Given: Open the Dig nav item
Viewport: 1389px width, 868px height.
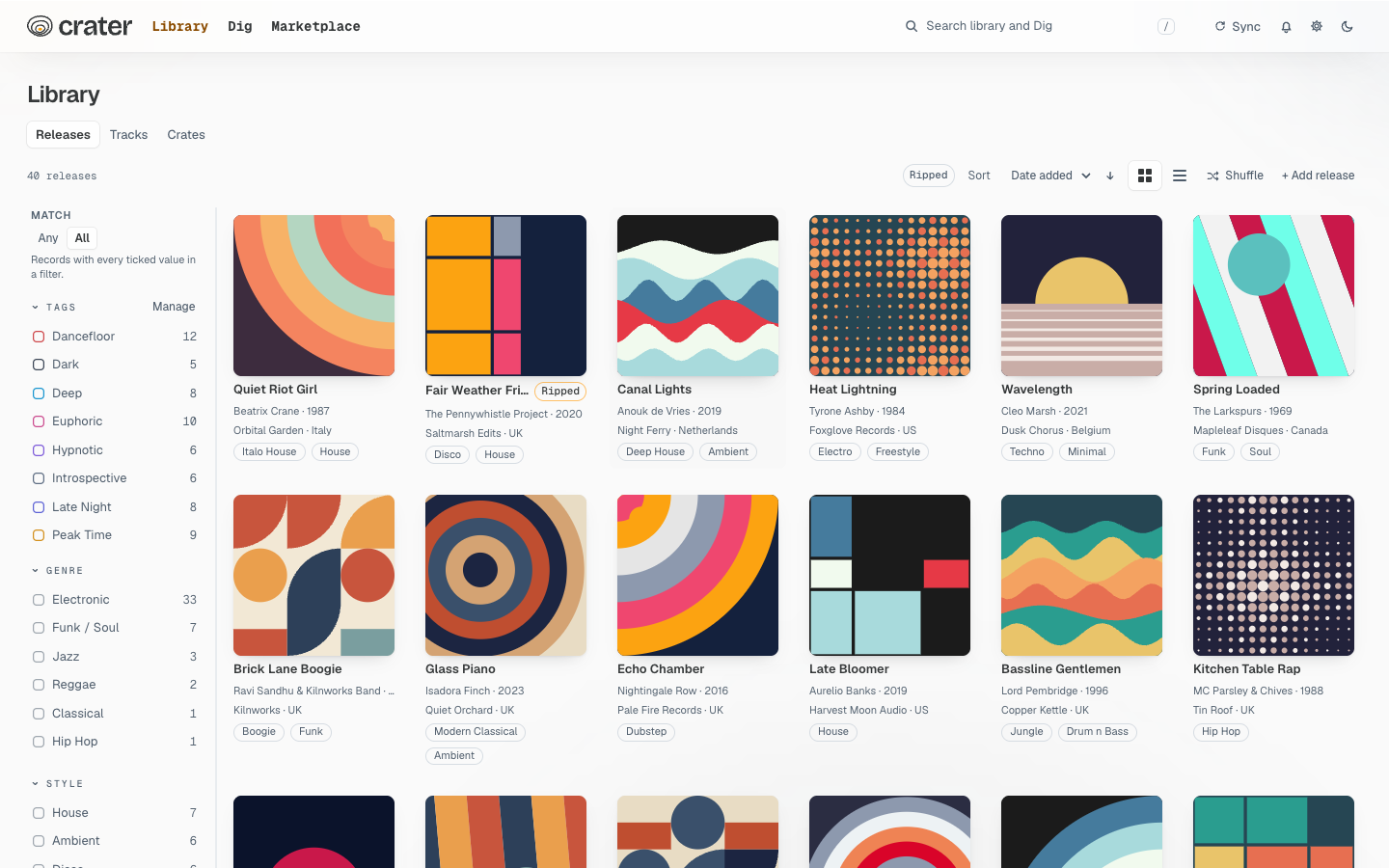Looking at the screenshot, I should (240, 26).
